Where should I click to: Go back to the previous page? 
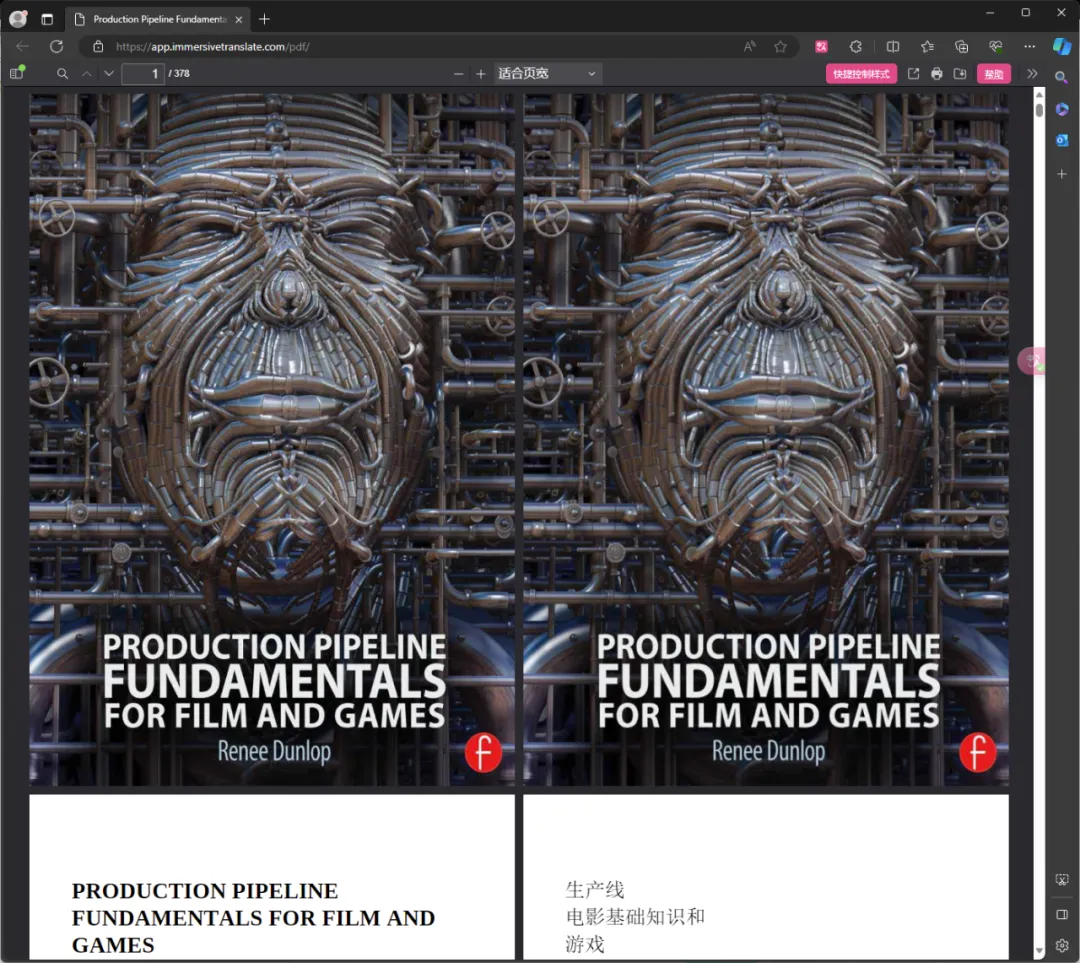click(22, 46)
